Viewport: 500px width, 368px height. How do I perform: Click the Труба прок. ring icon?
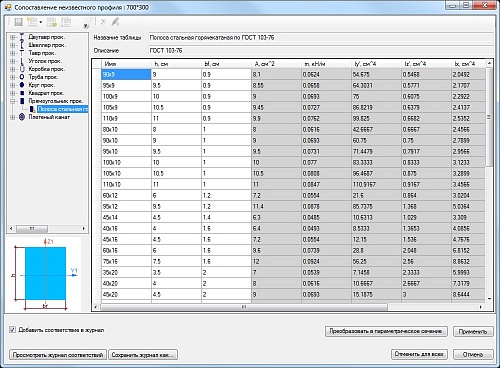[x=22, y=77]
